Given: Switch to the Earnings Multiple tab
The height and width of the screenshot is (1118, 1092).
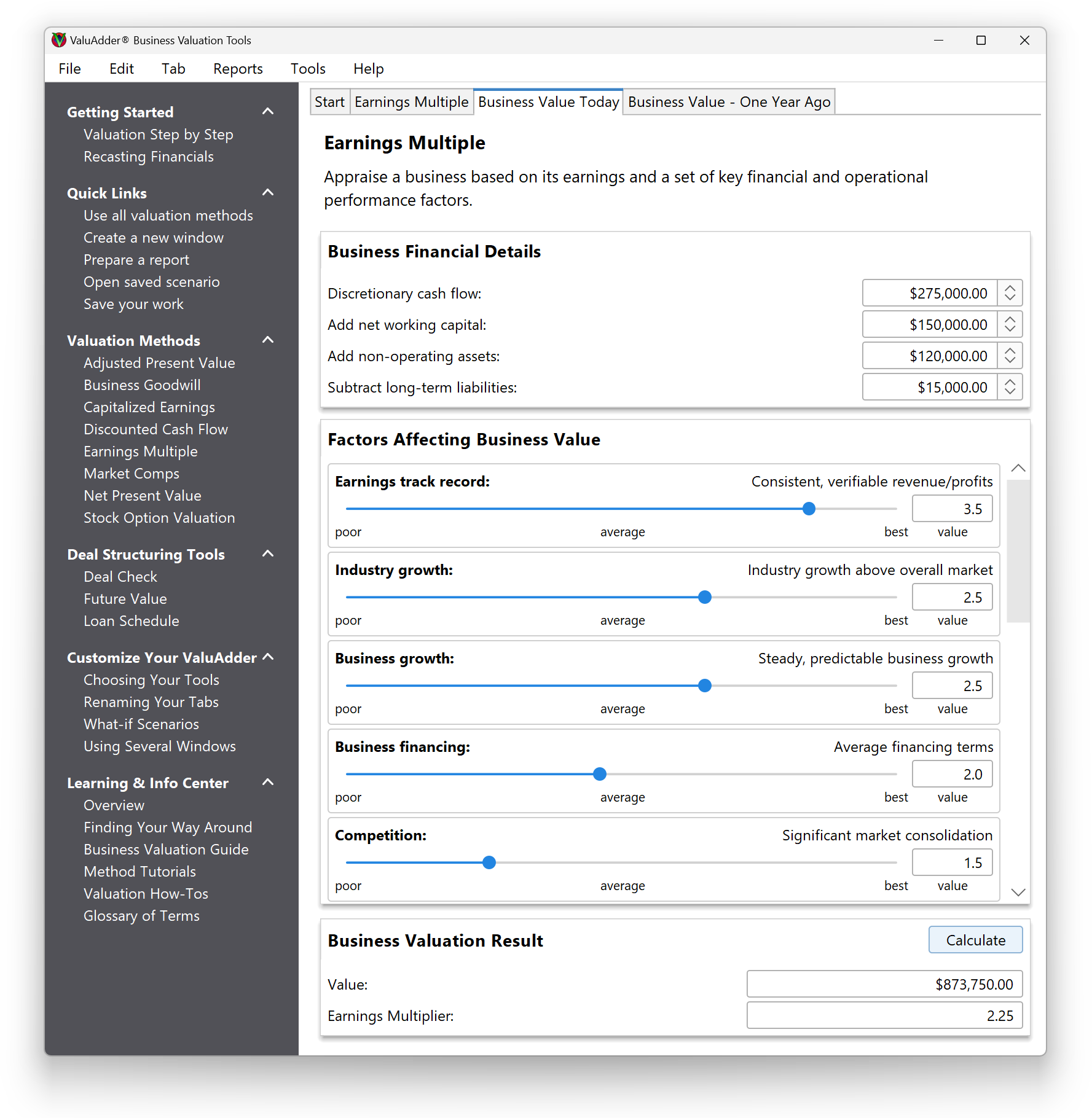Looking at the screenshot, I should (x=411, y=102).
